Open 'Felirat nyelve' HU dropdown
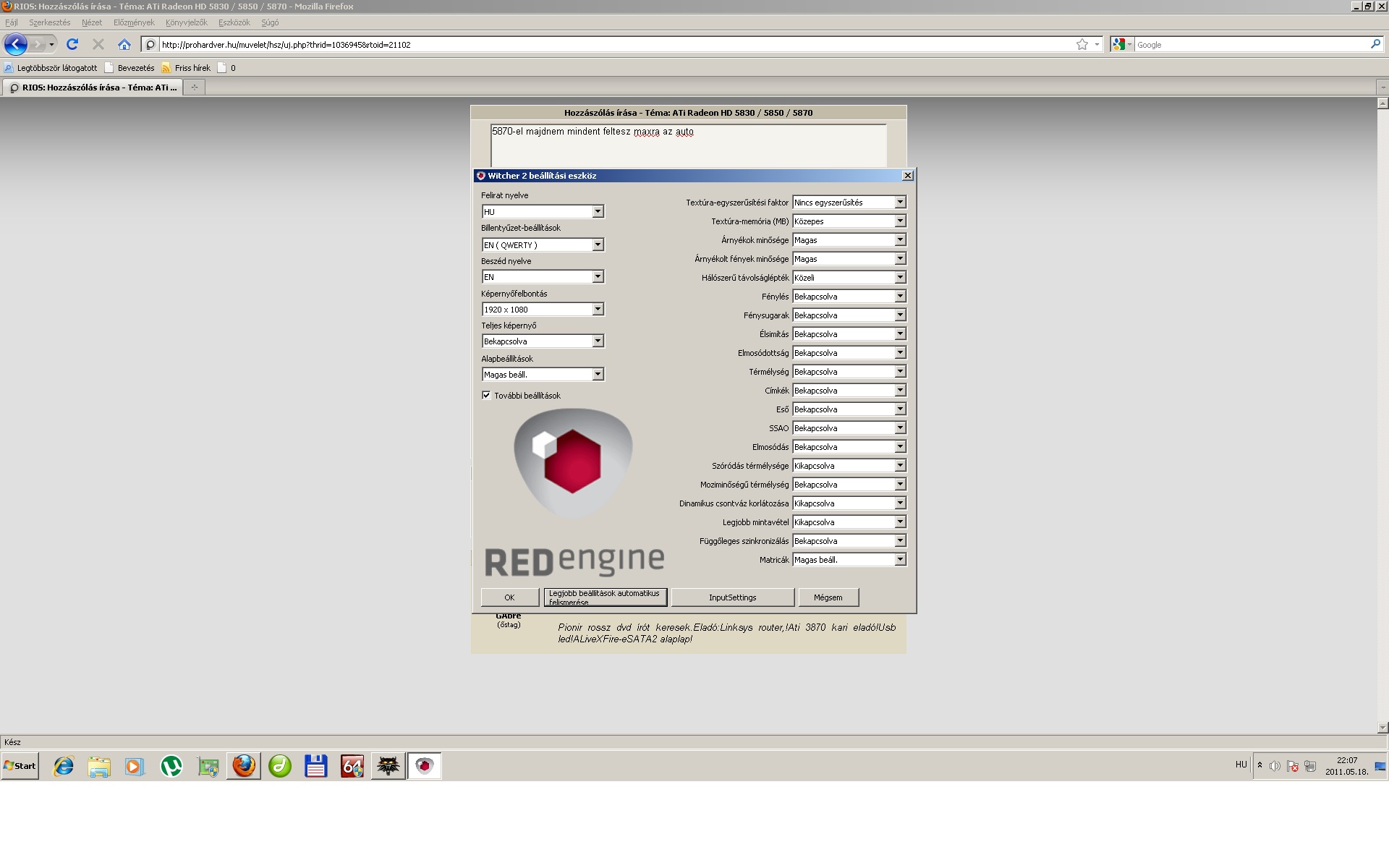Image resolution: width=1389 pixels, height=868 pixels. click(x=543, y=212)
